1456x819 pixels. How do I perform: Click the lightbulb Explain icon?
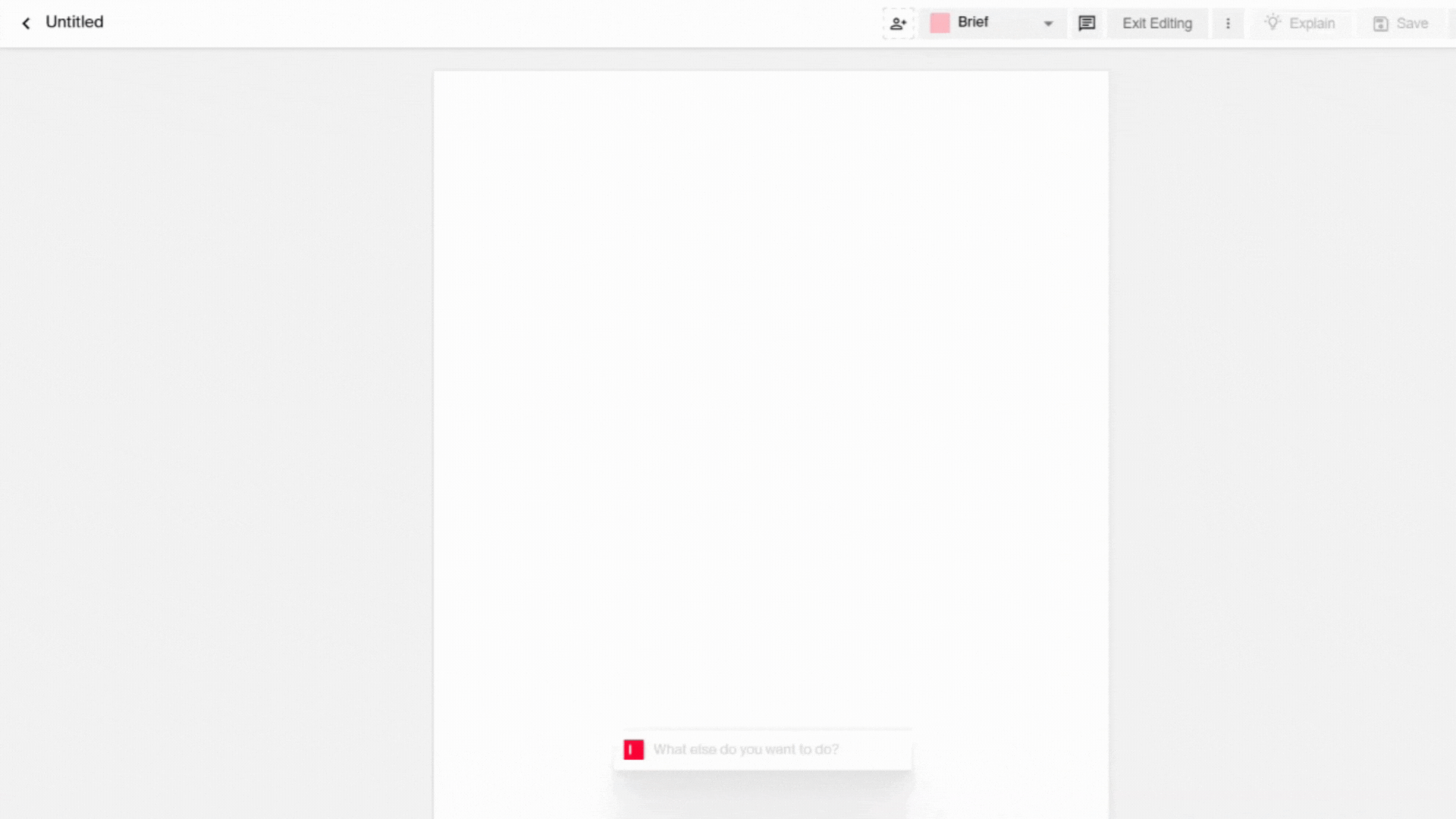point(1272,23)
